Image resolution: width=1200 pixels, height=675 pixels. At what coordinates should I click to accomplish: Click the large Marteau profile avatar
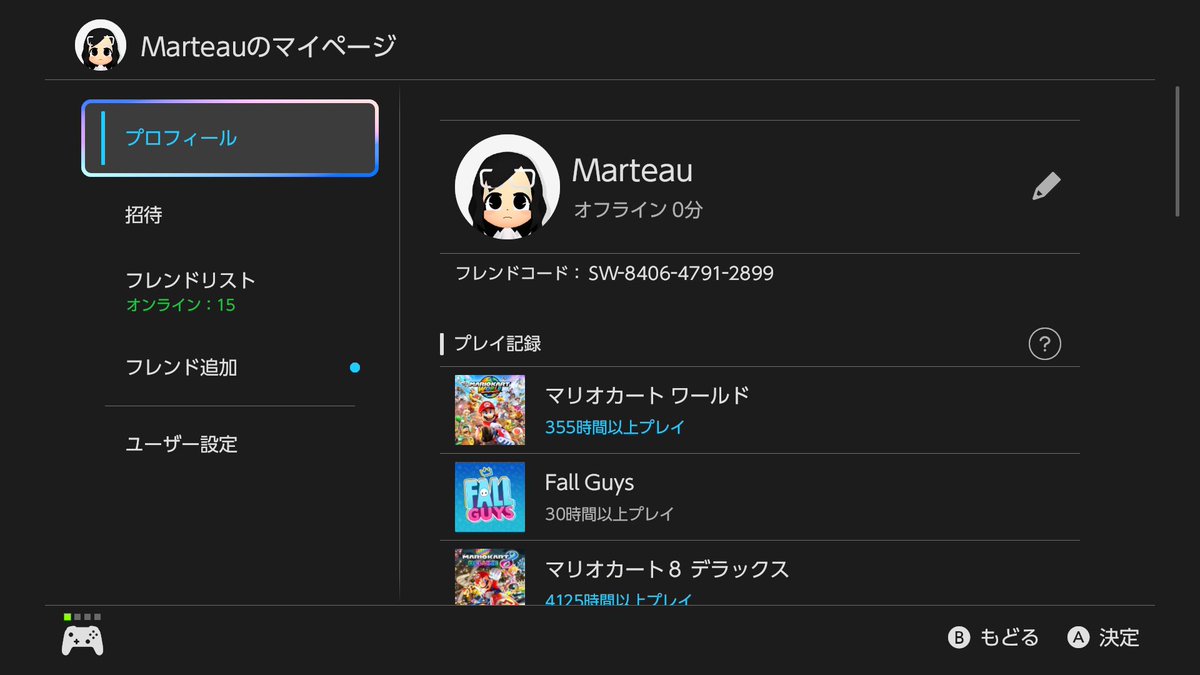pyautogui.click(x=507, y=187)
